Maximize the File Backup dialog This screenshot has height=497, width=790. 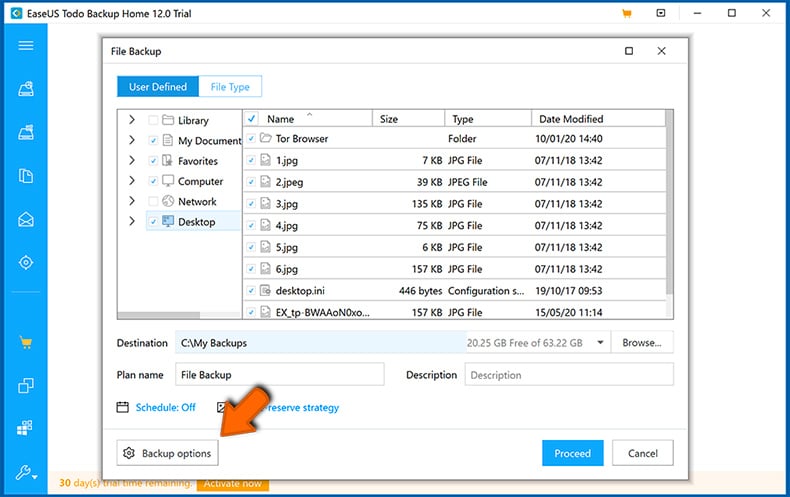click(x=629, y=51)
